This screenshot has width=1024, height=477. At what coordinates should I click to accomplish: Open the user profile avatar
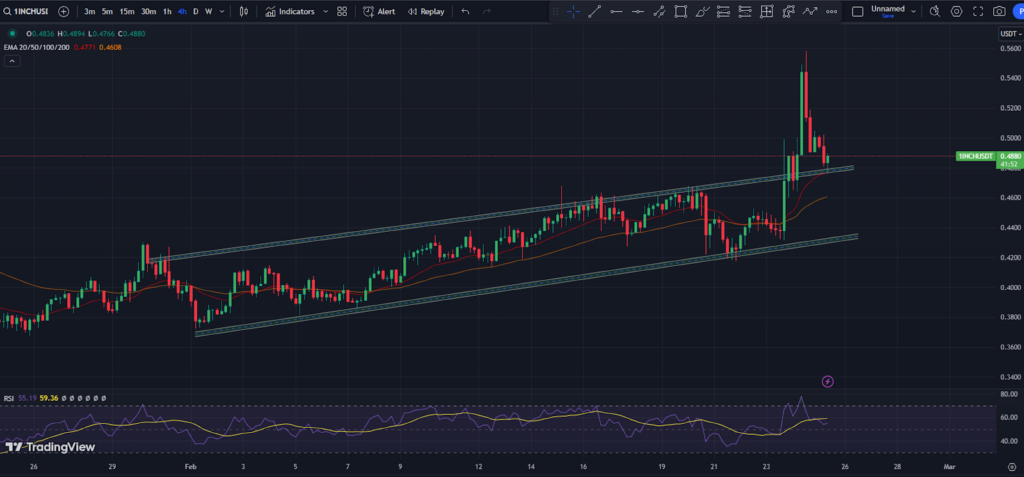click(x=1018, y=11)
